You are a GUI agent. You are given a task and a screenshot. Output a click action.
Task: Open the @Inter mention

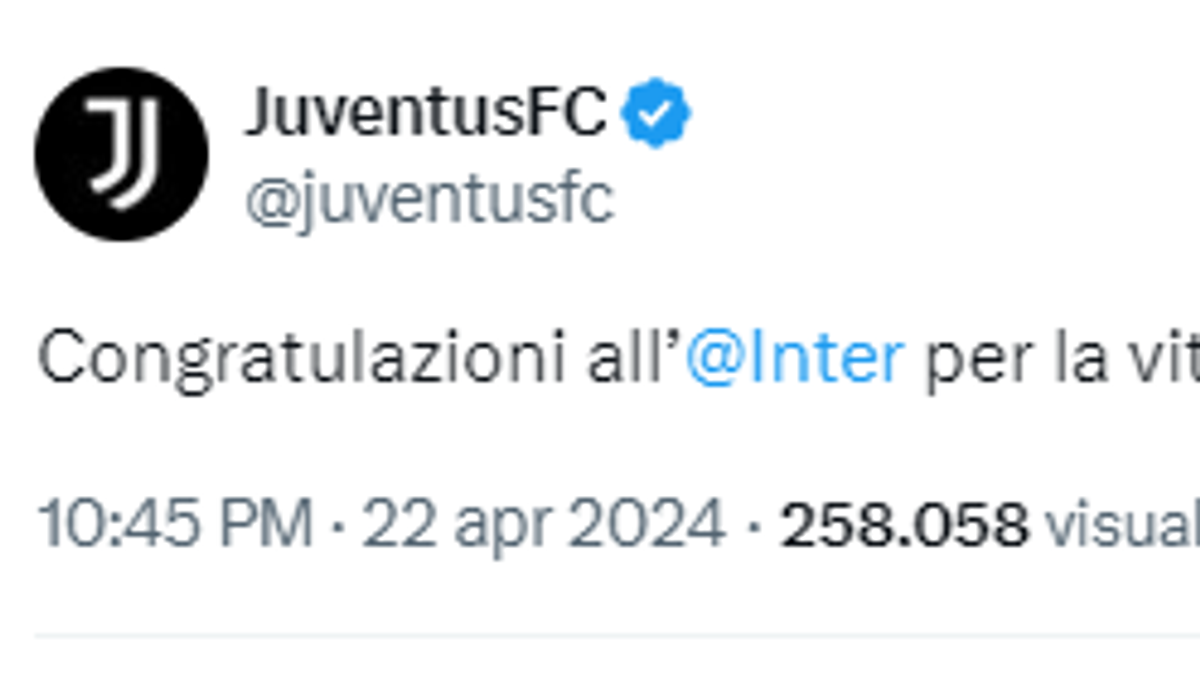795,358
